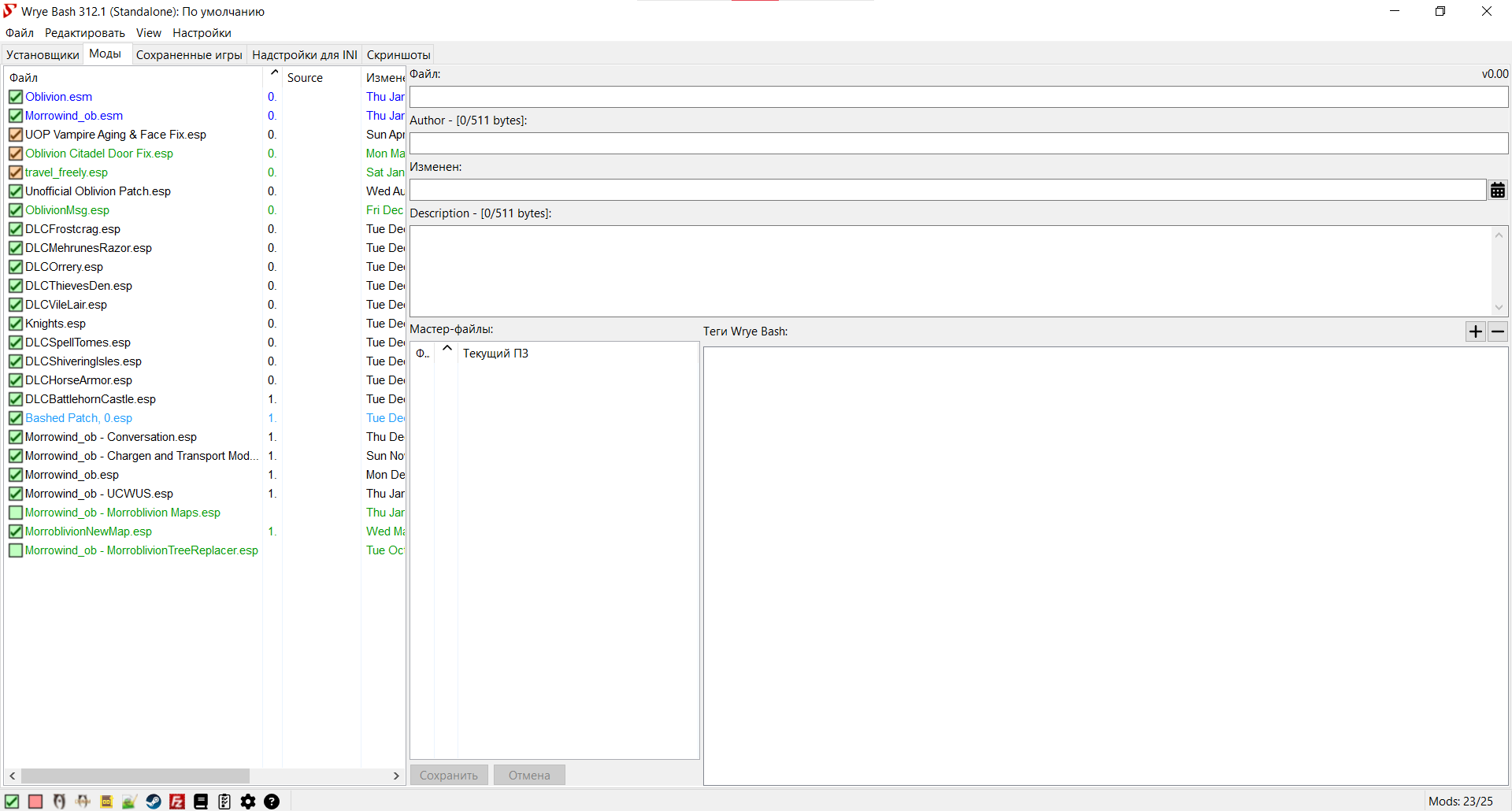Click the Сохранить button
This screenshot has width=1512, height=811.
(449, 776)
